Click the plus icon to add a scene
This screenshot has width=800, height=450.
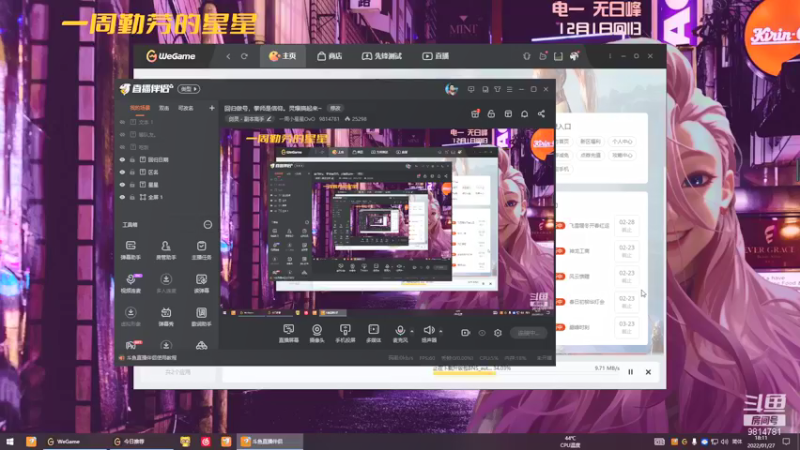pos(212,108)
